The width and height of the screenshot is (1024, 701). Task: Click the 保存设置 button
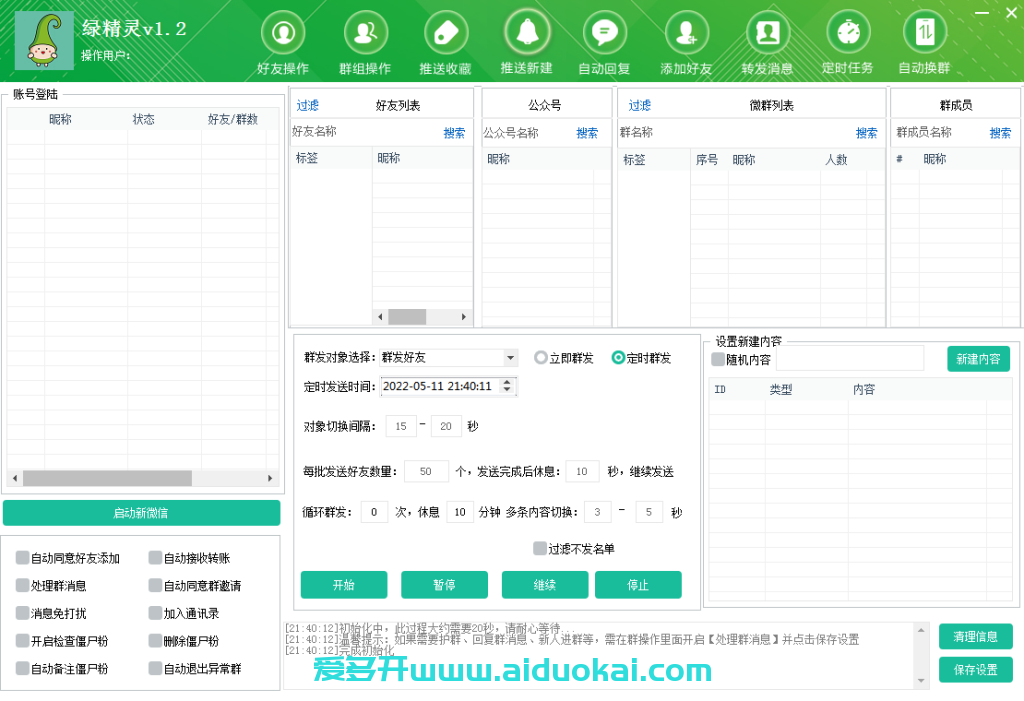pyautogui.click(x=976, y=670)
